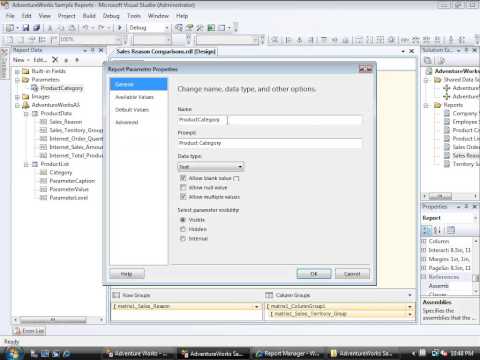Open the Error List tab at the bottom
Viewport: 480px width, 360px height.
point(29,331)
